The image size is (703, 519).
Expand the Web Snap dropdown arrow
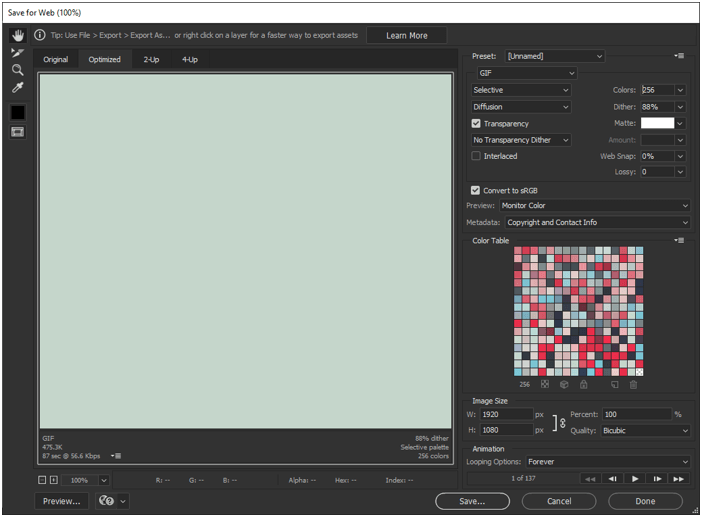(x=680, y=156)
